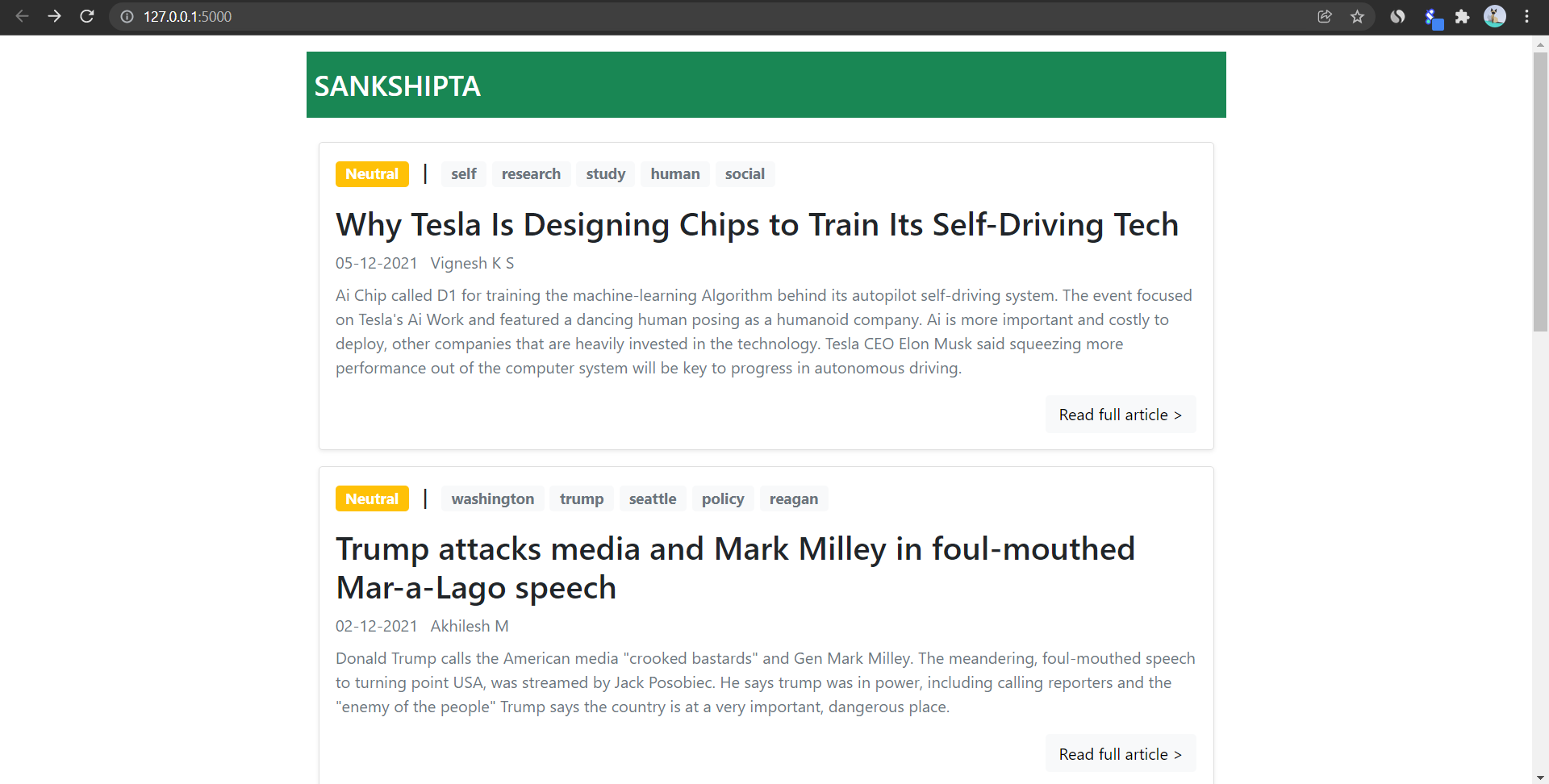Viewport: 1549px width, 784px height.
Task: Select the 'trump' tag
Action: (x=582, y=498)
